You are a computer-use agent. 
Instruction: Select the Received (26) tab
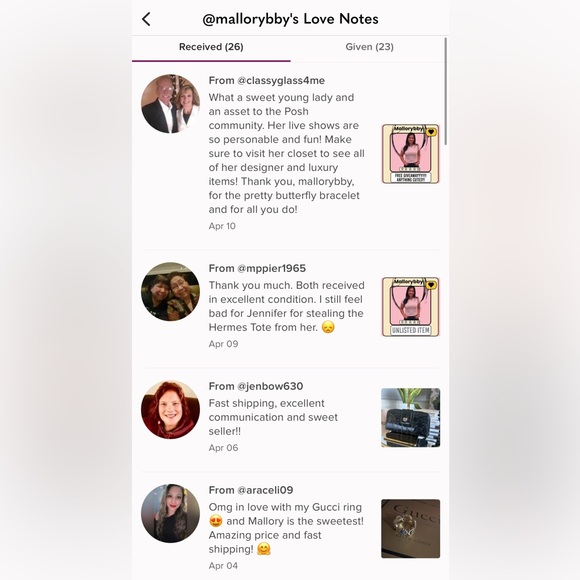click(211, 47)
